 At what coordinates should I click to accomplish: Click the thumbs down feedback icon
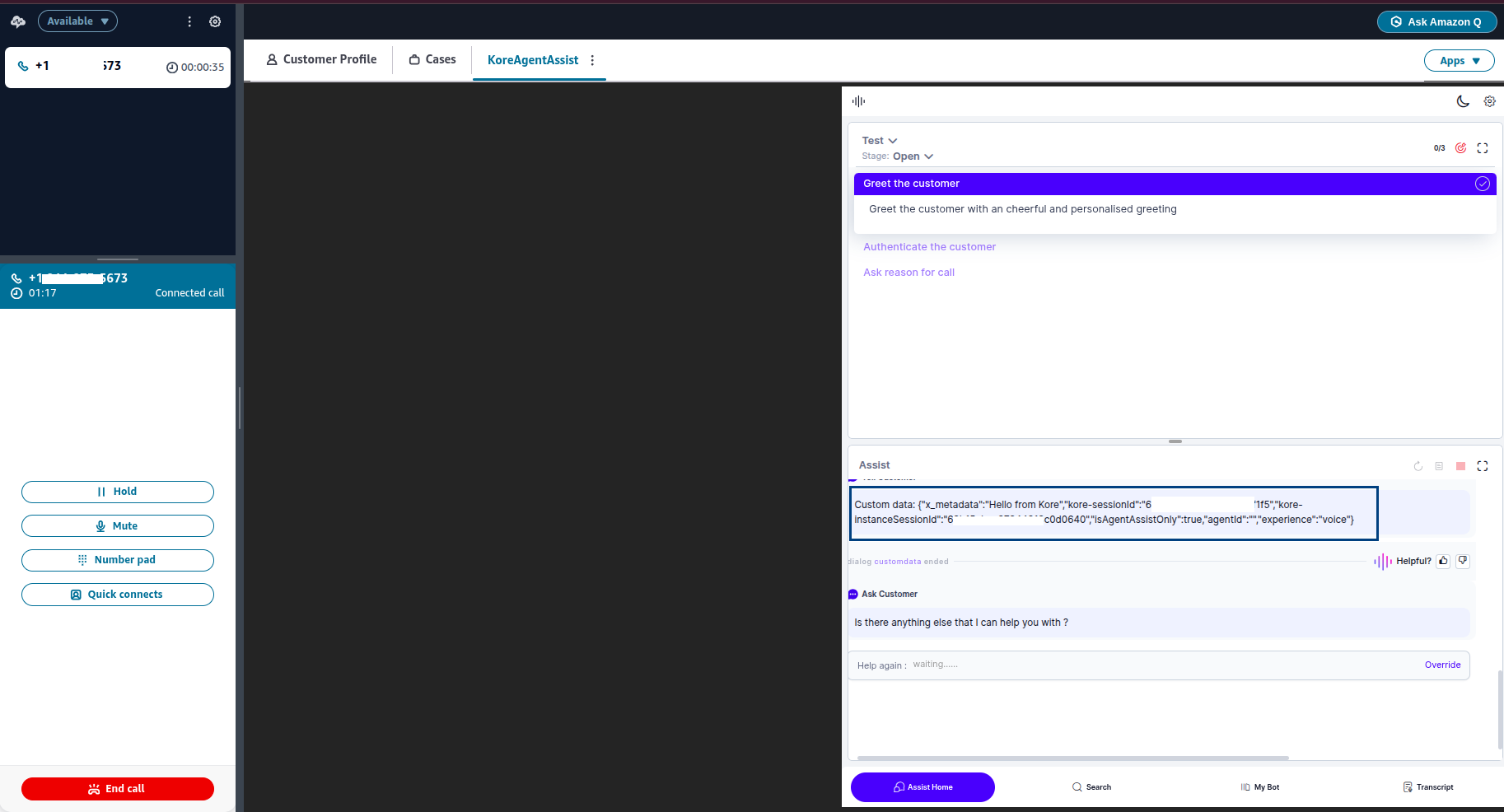[x=1463, y=561]
